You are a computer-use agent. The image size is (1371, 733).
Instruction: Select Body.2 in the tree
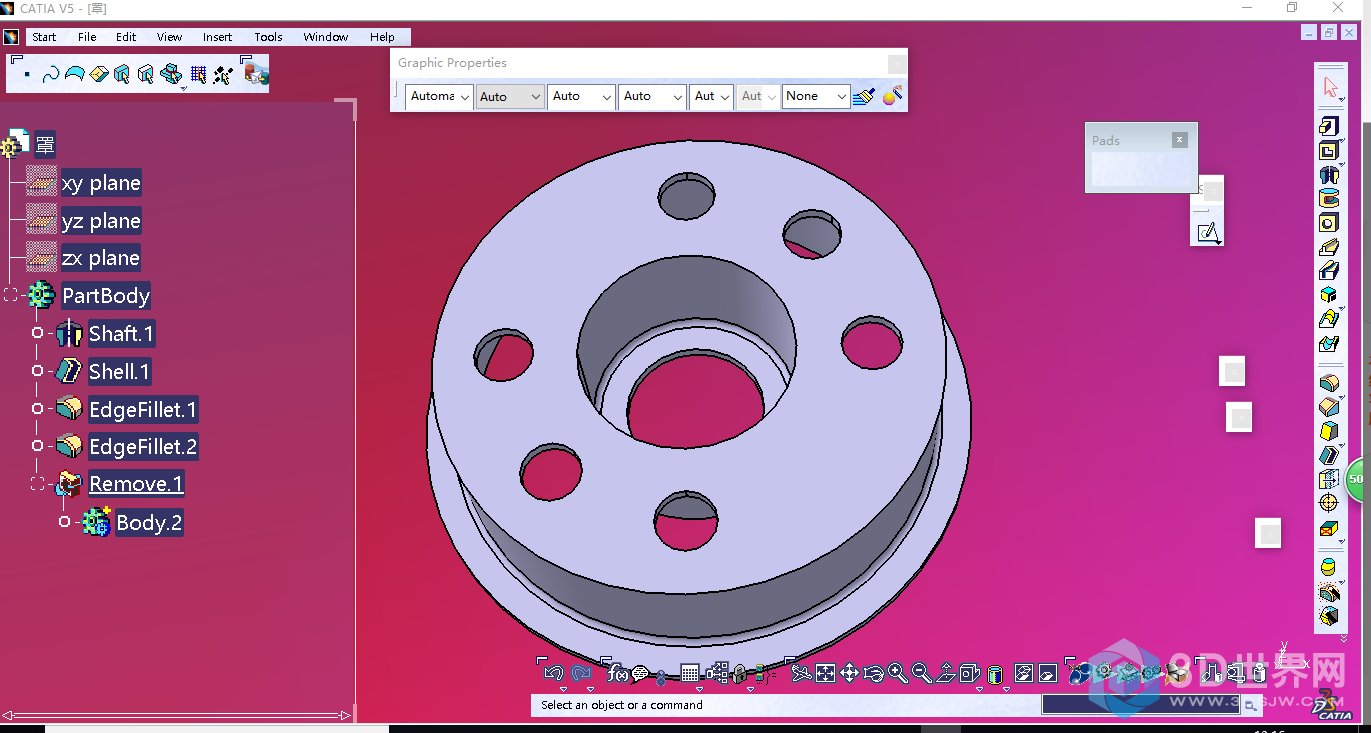click(149, 523)
